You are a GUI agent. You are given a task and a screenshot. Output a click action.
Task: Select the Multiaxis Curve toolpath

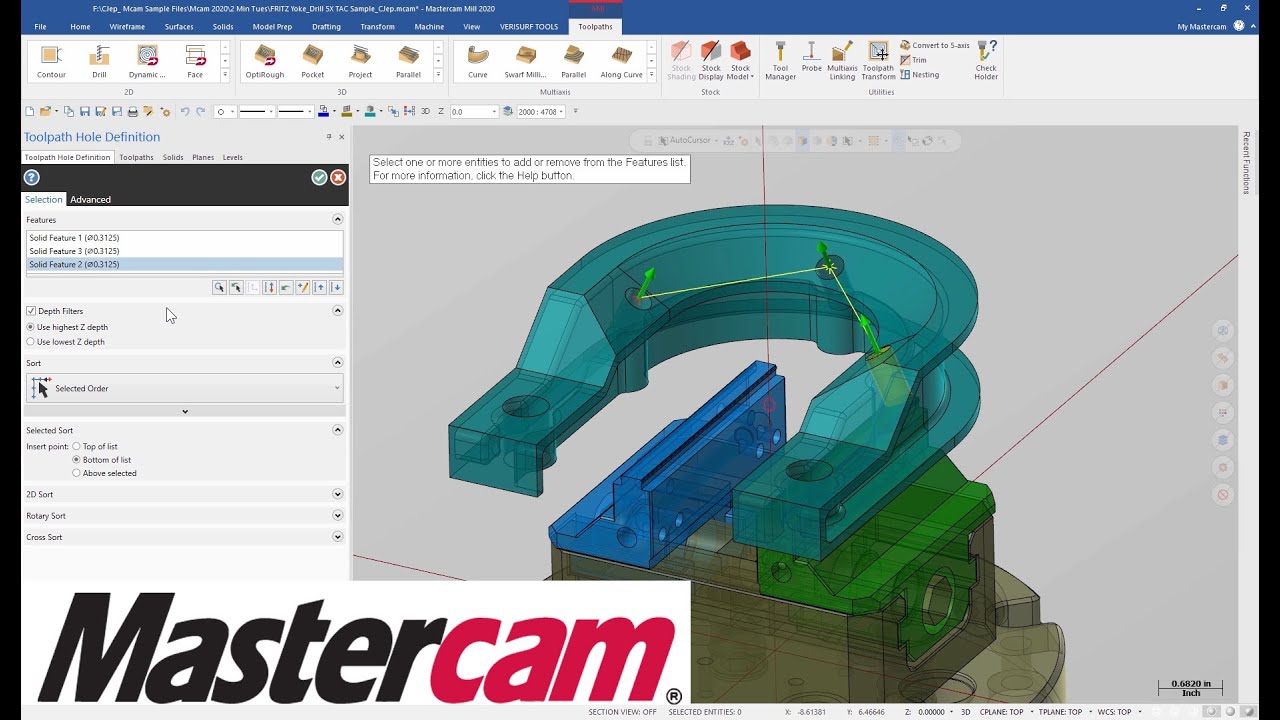(478, 61)
